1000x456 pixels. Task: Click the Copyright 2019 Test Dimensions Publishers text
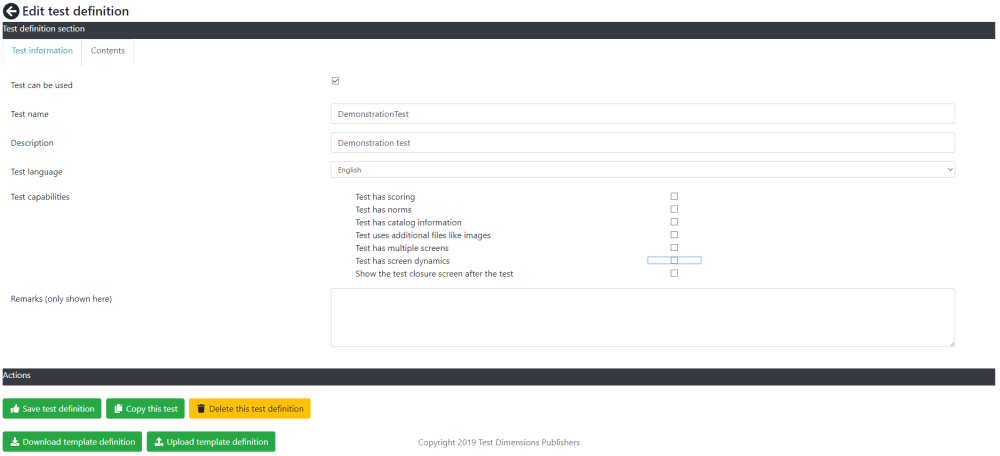tap(499, 442)
